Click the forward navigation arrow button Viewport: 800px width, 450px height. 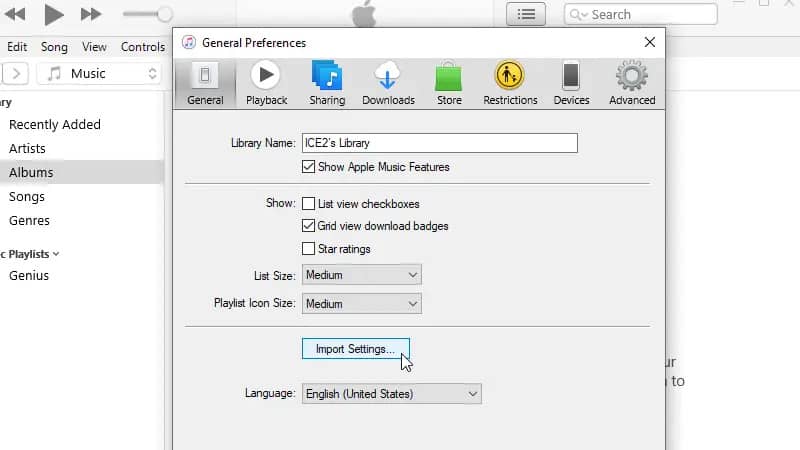coord(16,73)
